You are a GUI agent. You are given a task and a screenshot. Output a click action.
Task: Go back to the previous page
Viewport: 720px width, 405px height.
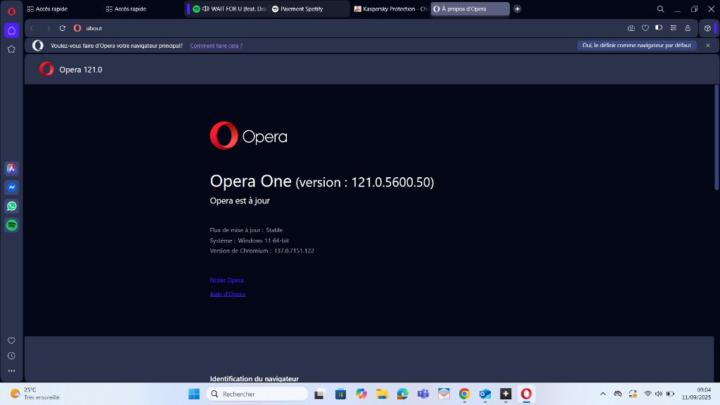coord(33,28)
